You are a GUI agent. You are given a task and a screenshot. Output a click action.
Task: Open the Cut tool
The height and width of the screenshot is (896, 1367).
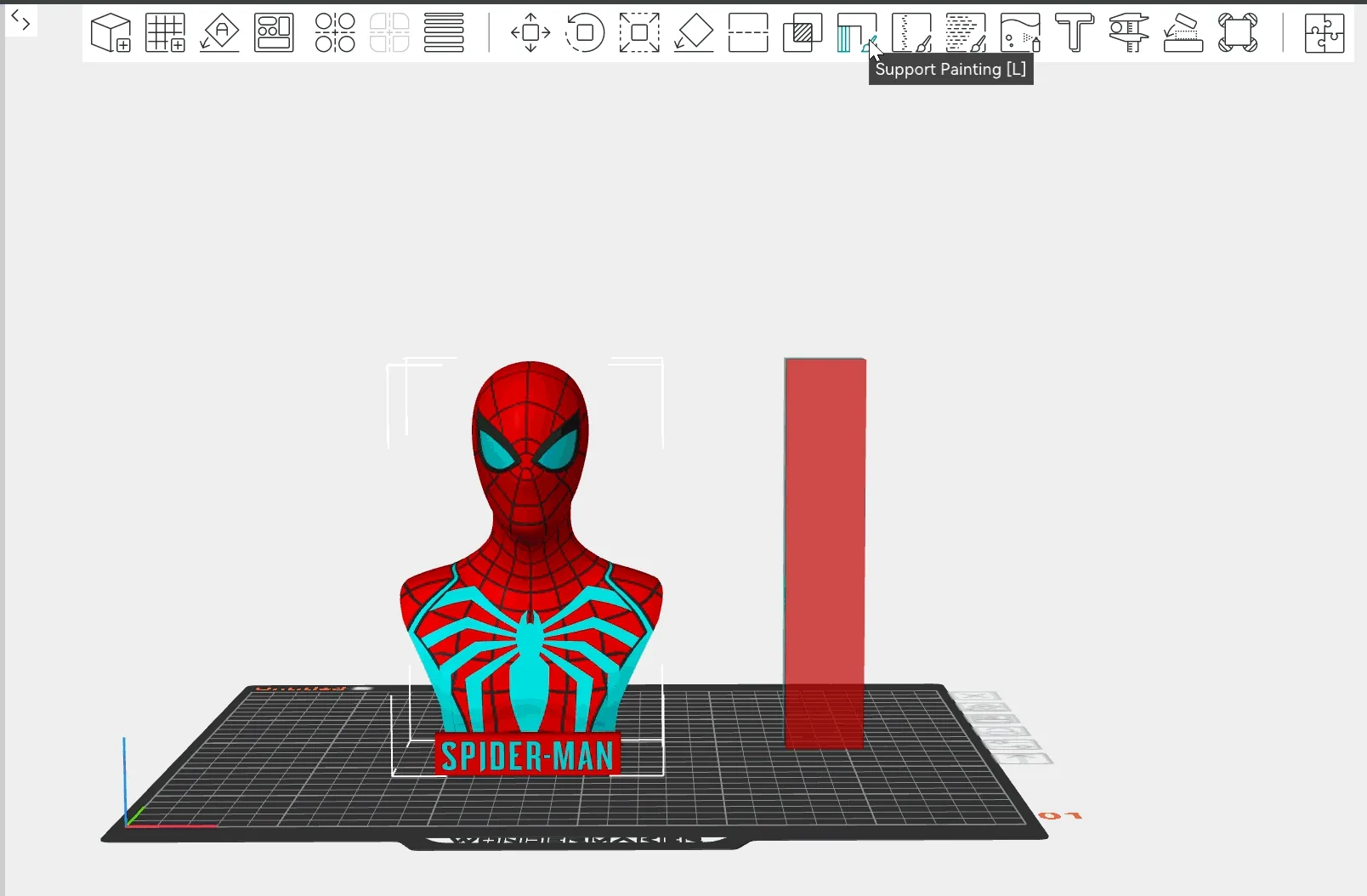(748, 33)
